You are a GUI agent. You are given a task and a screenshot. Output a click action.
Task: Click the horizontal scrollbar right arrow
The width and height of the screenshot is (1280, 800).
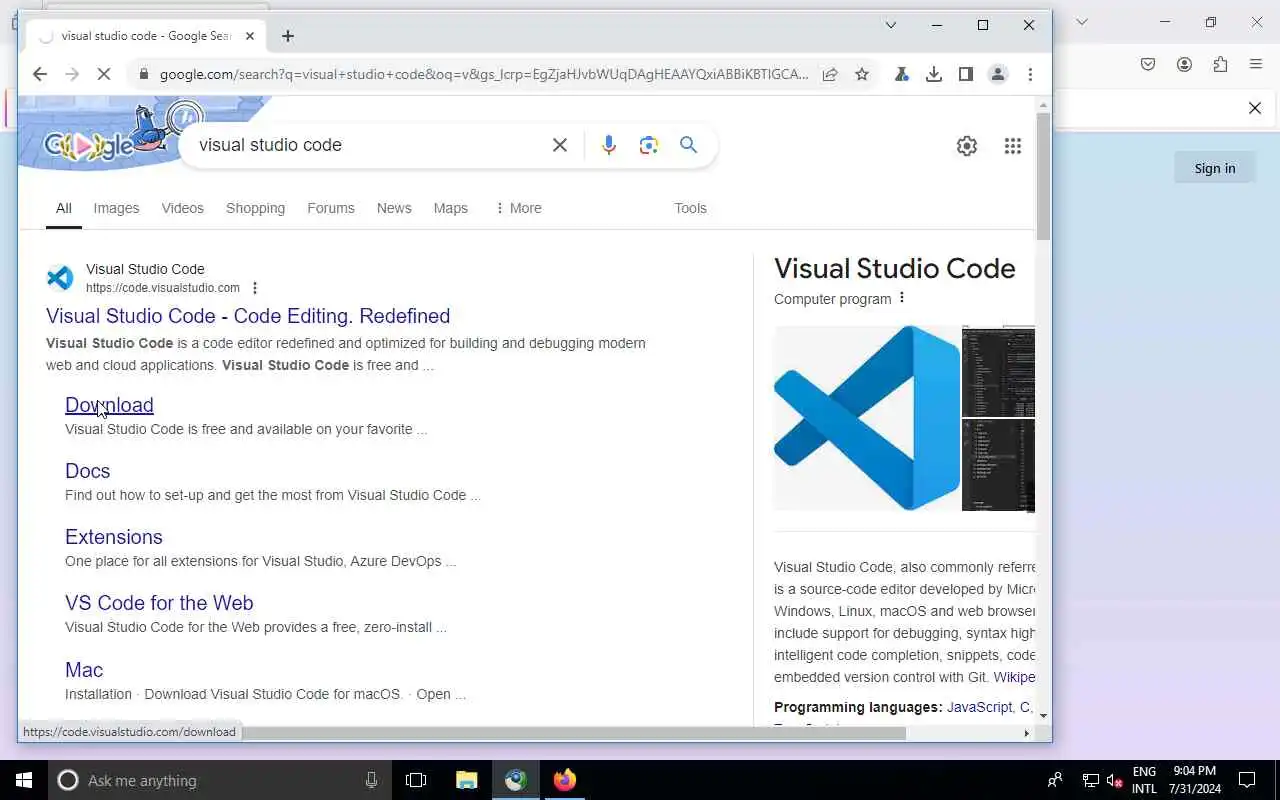tap(1026, 733)
